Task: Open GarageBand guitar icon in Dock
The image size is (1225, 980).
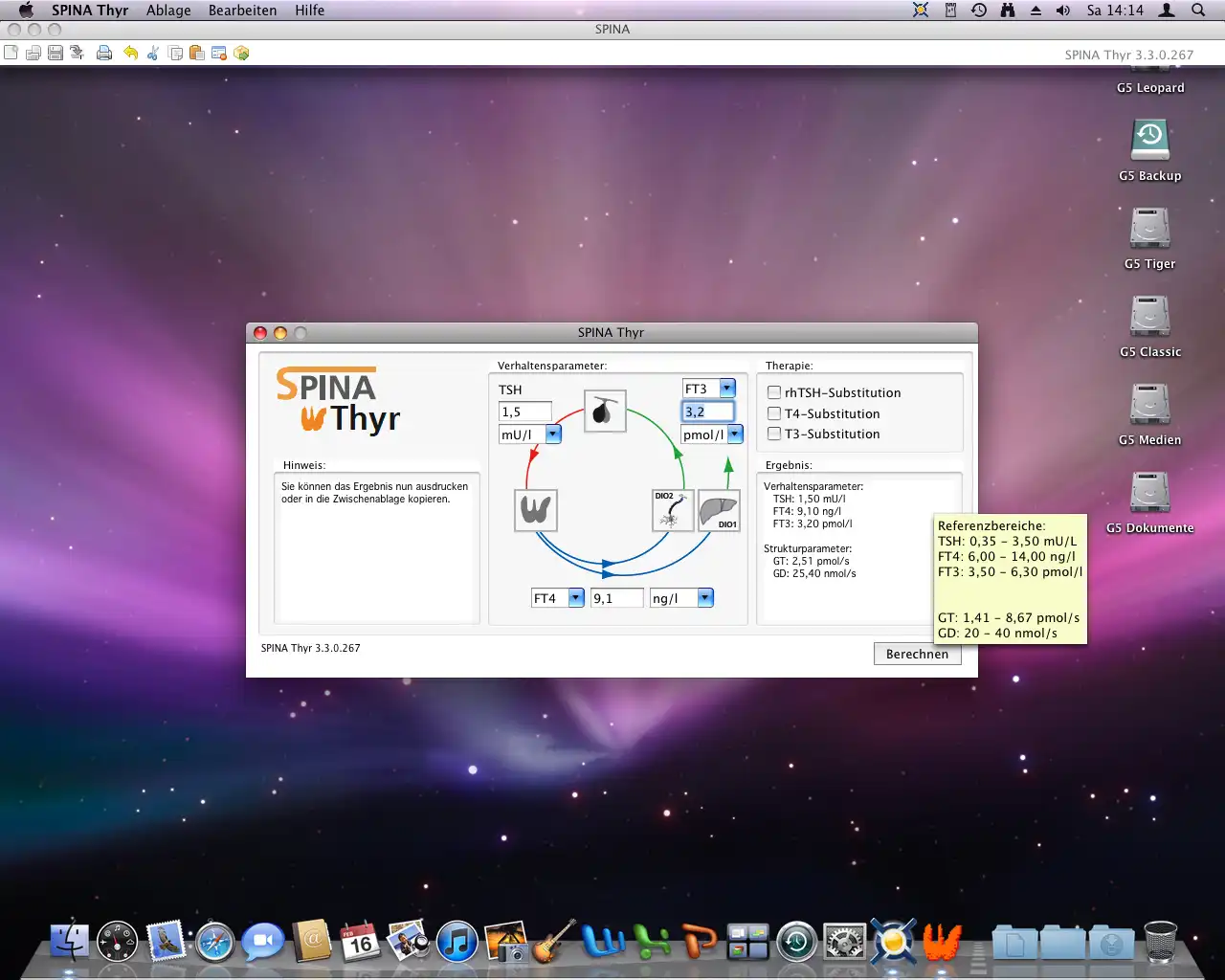Action: point(554,942)
